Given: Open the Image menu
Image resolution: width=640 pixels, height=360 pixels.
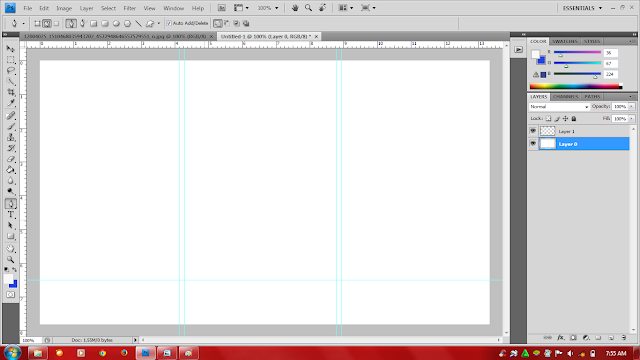Looking at the screenshot, I should point(64,8).
